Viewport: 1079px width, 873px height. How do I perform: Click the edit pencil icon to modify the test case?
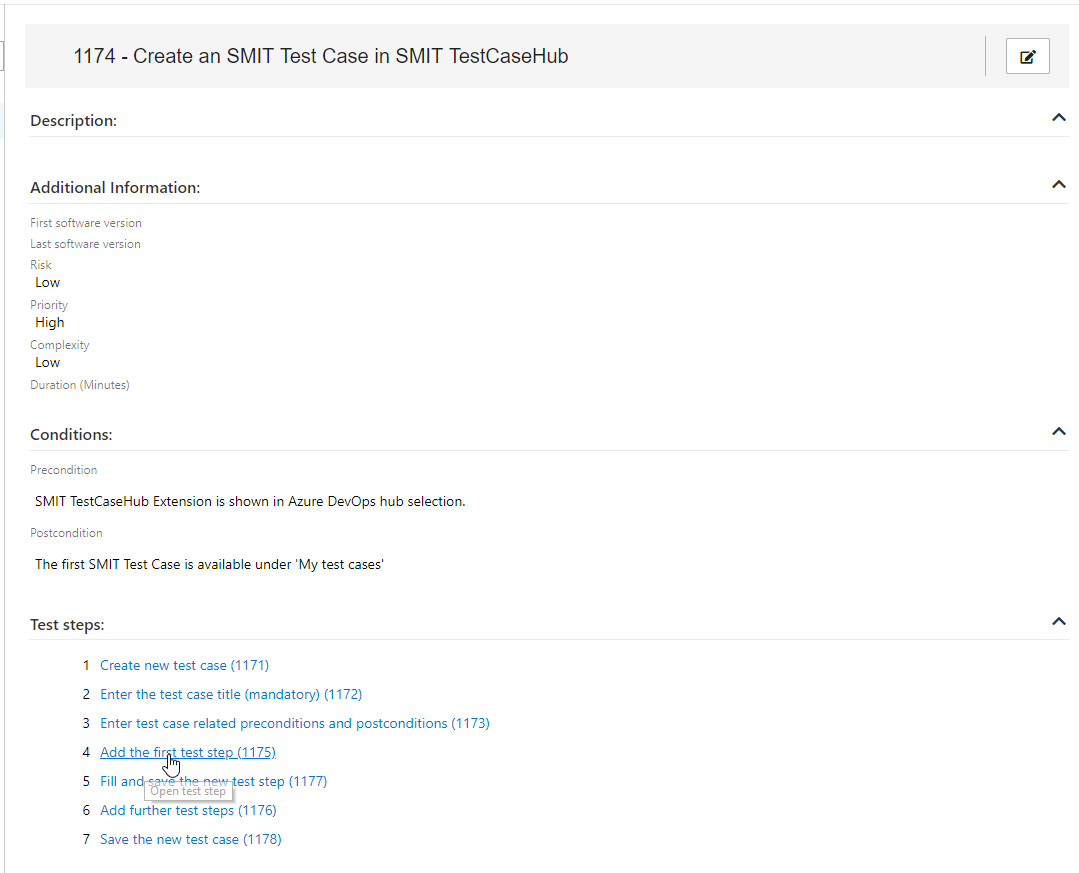pos(1027,56)
